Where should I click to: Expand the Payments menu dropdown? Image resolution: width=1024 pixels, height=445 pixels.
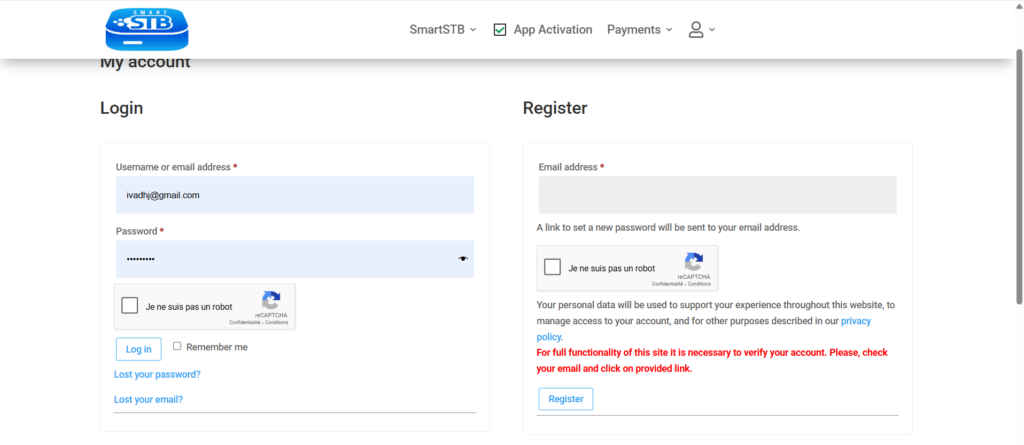(640, 30)
